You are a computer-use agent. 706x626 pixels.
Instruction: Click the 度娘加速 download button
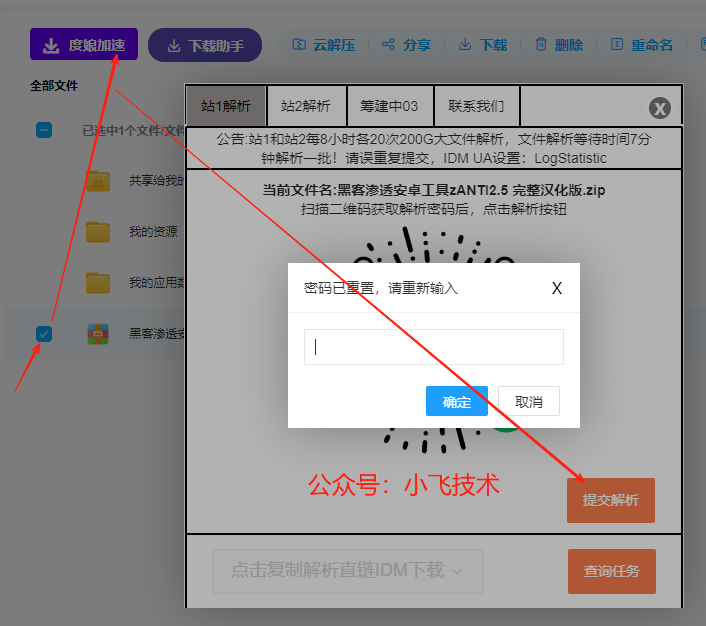[83, 45]
